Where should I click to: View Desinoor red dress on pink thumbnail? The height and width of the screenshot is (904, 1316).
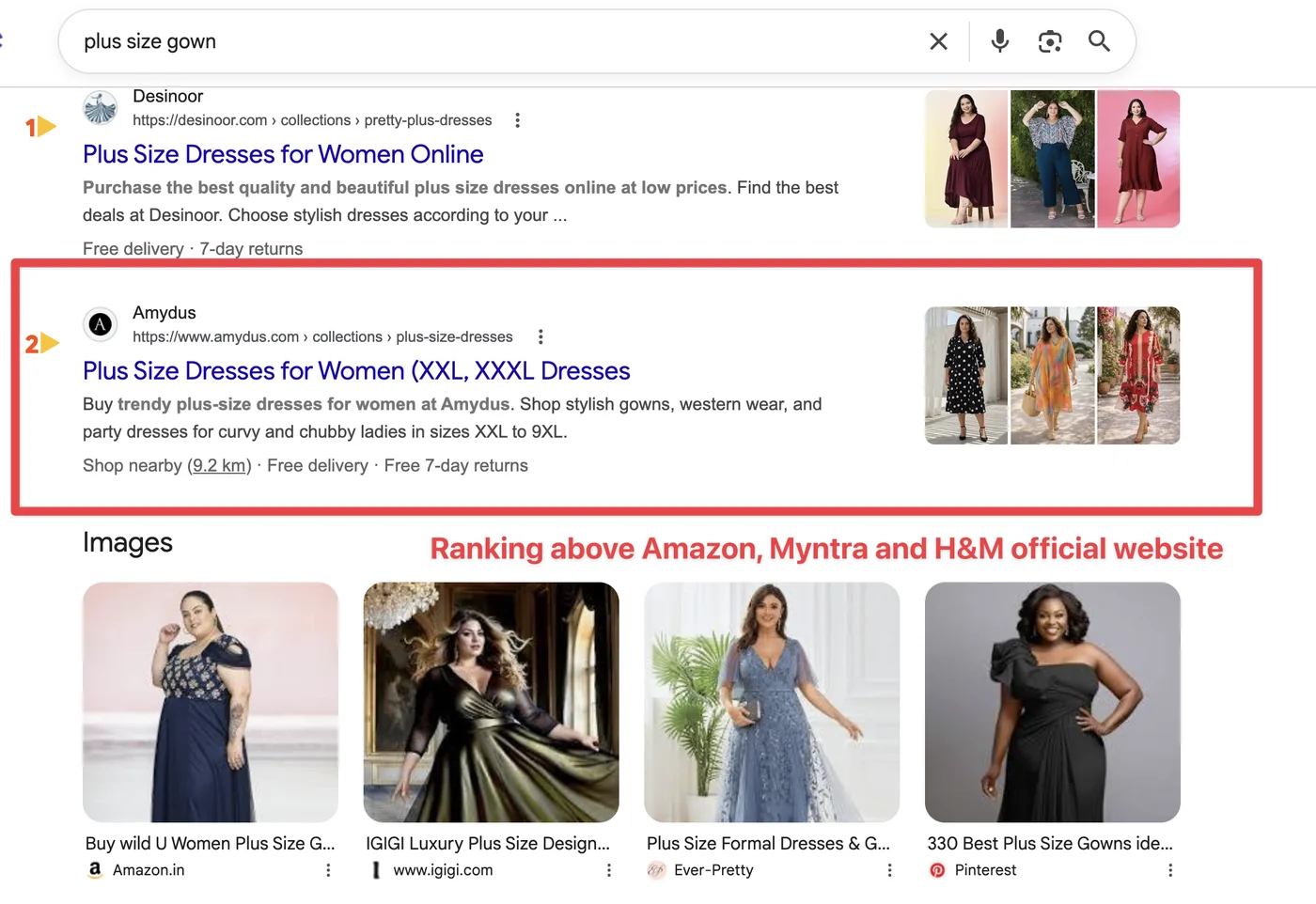1138,159
